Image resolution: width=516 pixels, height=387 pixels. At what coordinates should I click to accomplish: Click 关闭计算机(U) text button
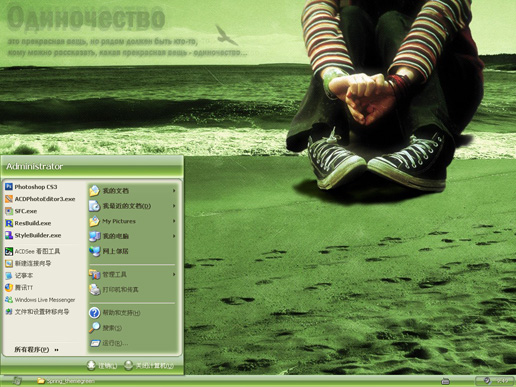point(155,366)
